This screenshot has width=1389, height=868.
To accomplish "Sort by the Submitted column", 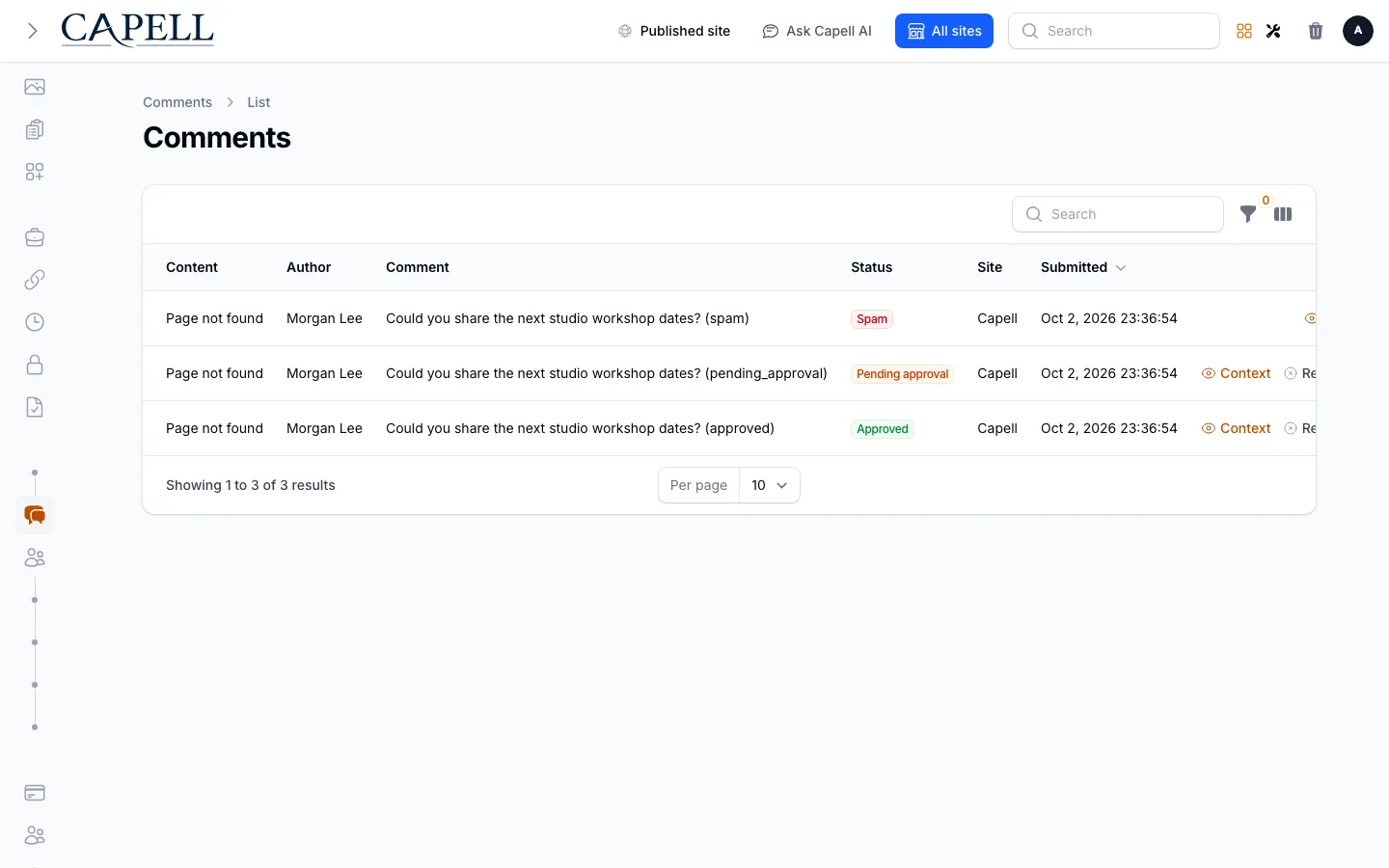I will point(1083,267).
